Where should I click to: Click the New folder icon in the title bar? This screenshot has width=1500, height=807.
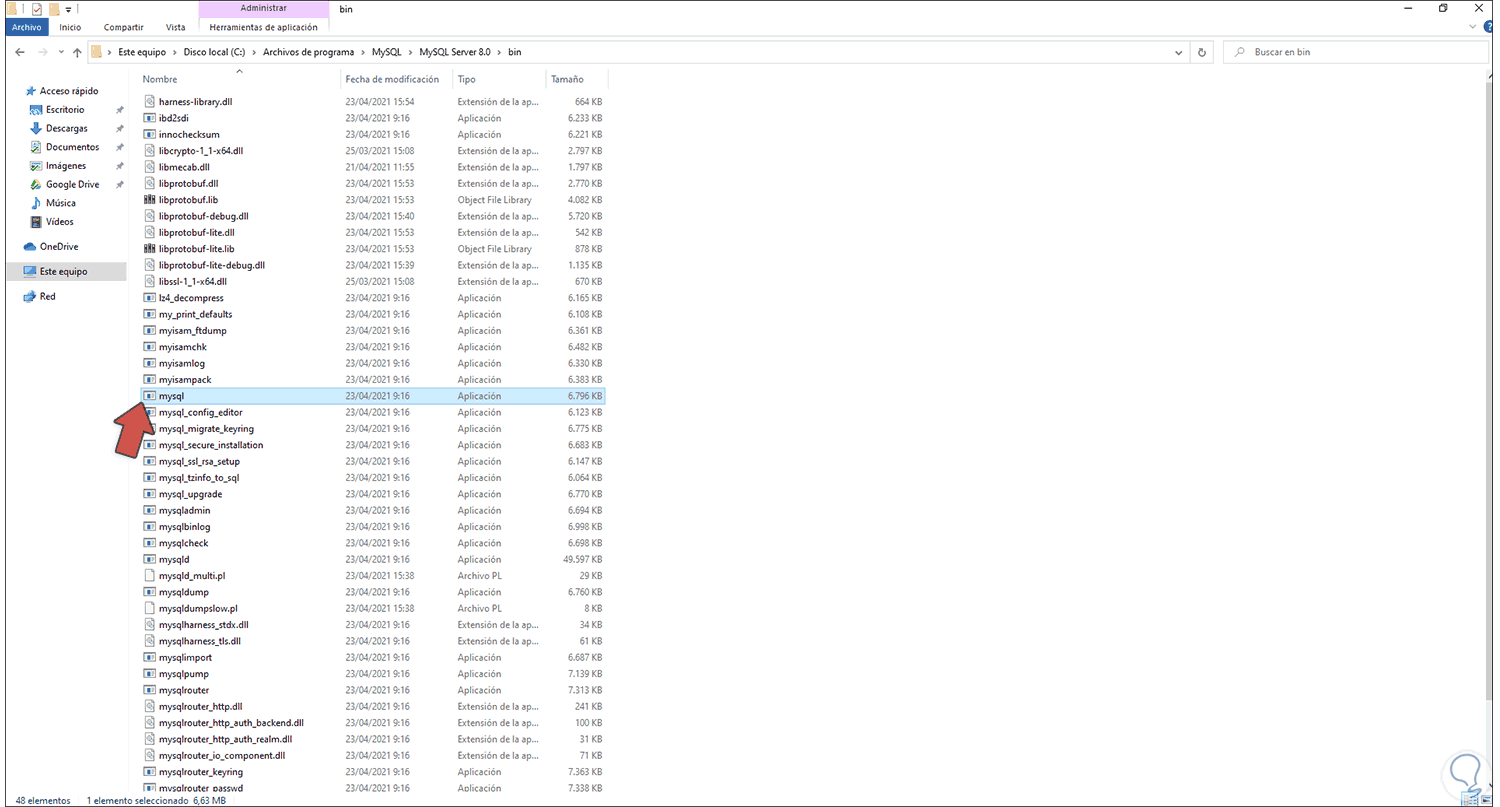click(54, 8)
